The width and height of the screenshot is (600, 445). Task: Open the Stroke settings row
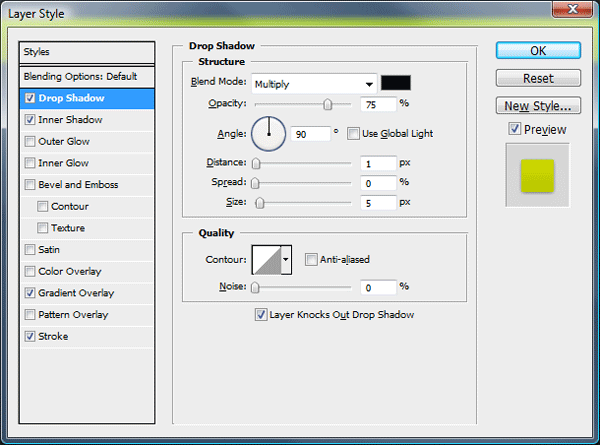(87, 336)
